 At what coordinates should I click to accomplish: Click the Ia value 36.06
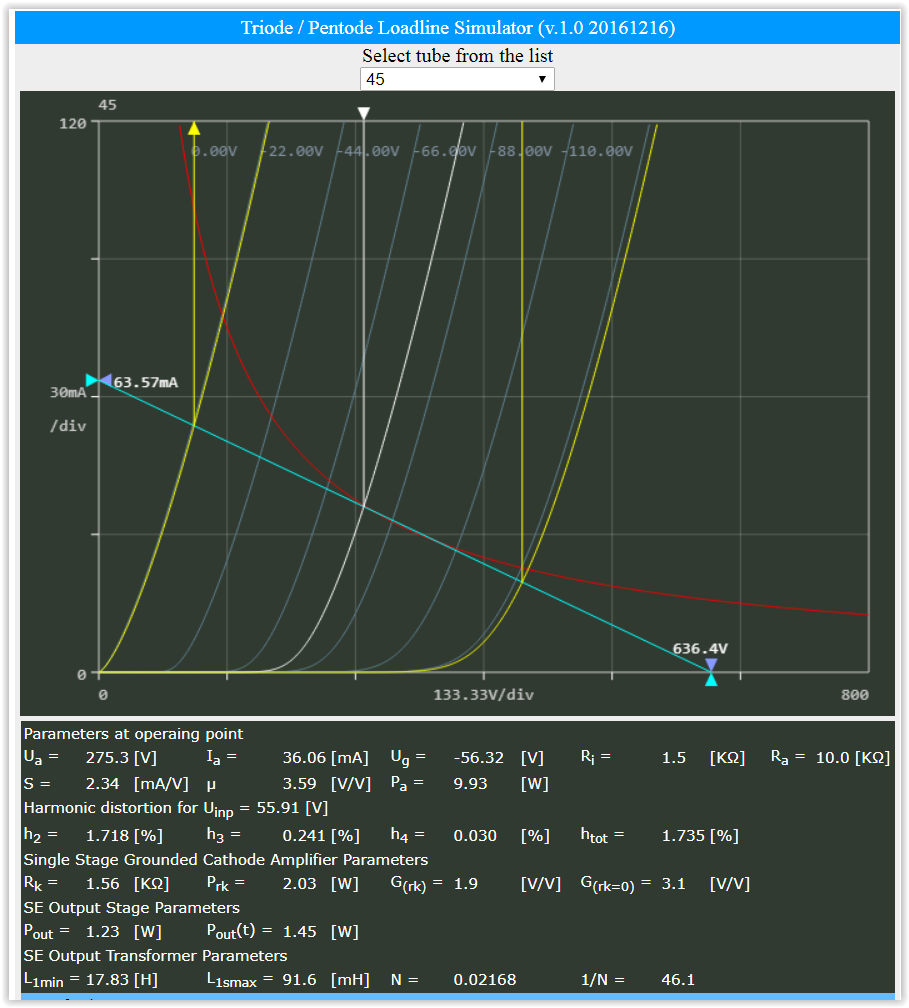click(305, 758)
